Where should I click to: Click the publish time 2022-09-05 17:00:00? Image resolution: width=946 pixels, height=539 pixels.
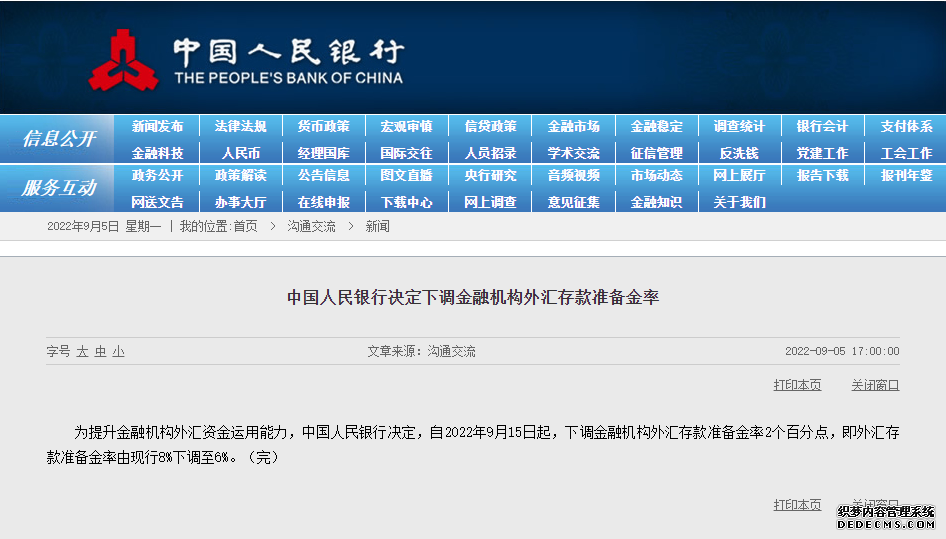842,351
